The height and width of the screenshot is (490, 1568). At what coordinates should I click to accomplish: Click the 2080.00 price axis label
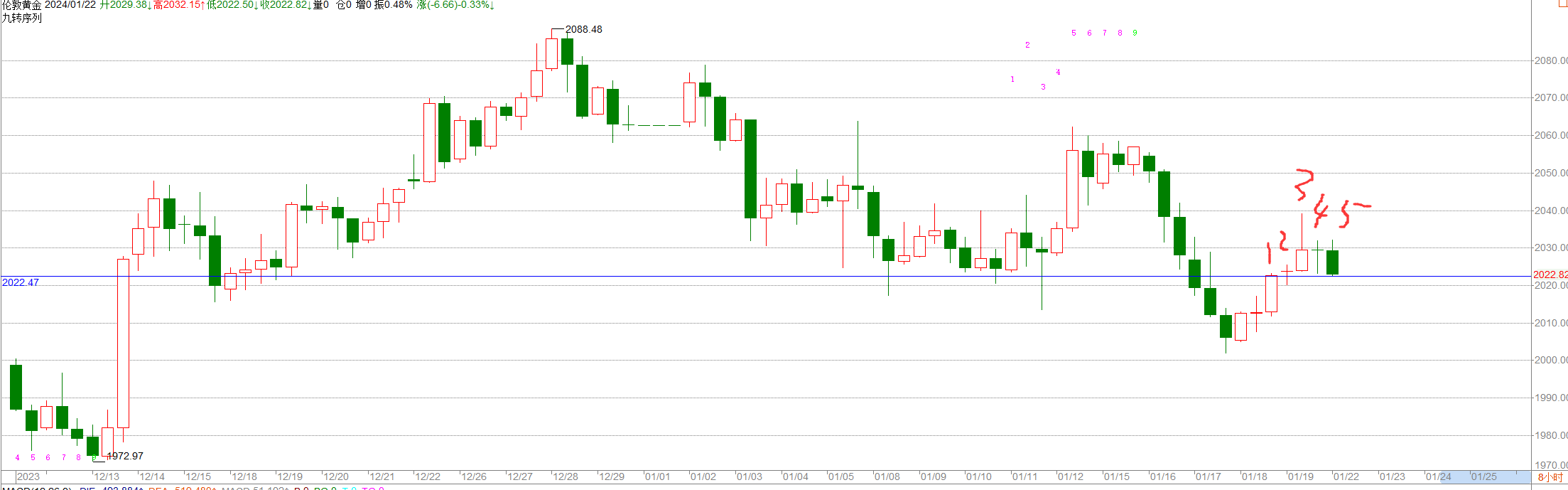[1550, 60]
